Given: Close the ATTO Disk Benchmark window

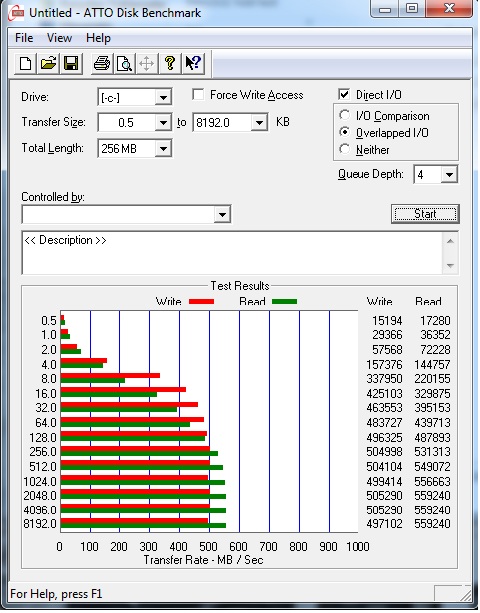Looking at the screenshot, I should [449, 9].
